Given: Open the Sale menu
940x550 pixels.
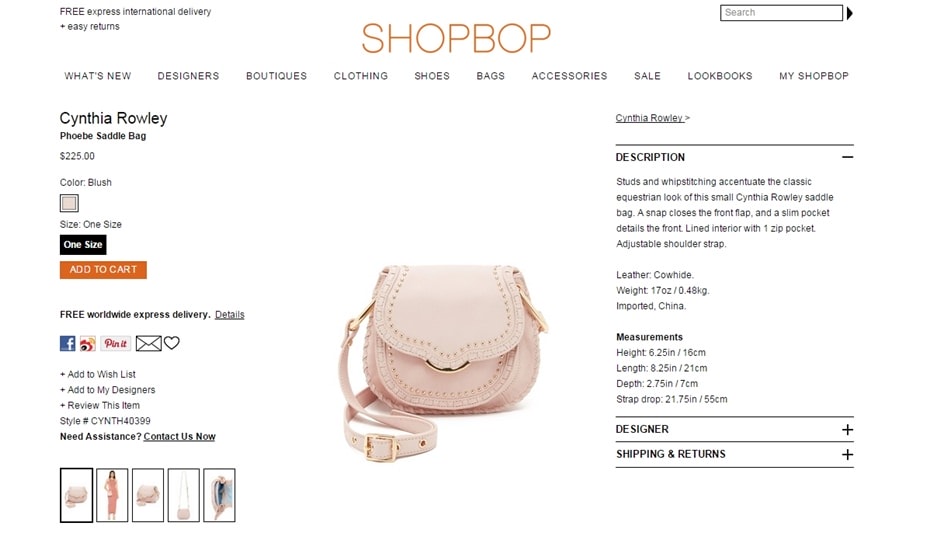Looking at the screenshot, I should (x=647, y=76).
